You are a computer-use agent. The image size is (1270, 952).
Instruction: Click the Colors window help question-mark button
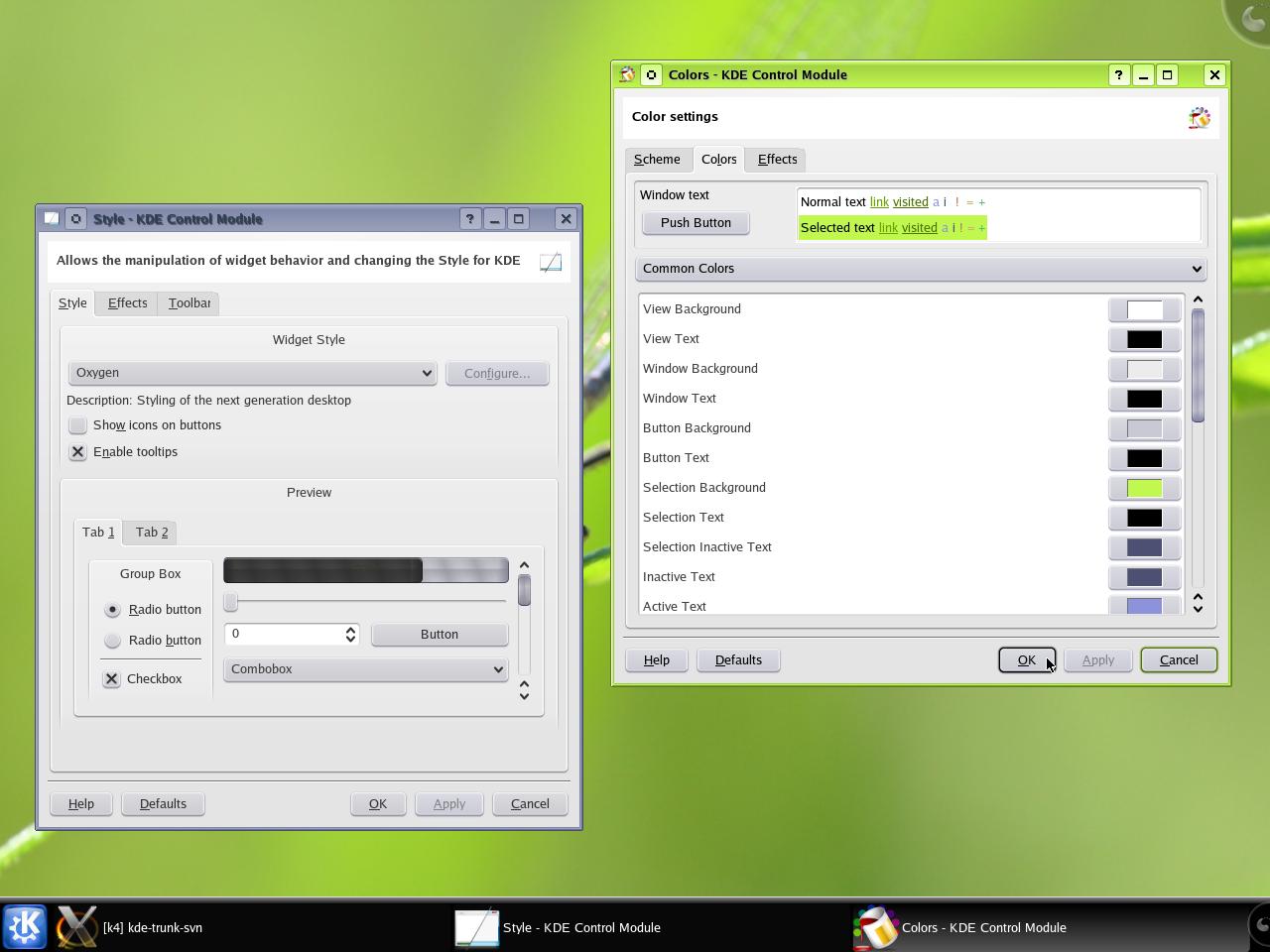[1118, 74]
